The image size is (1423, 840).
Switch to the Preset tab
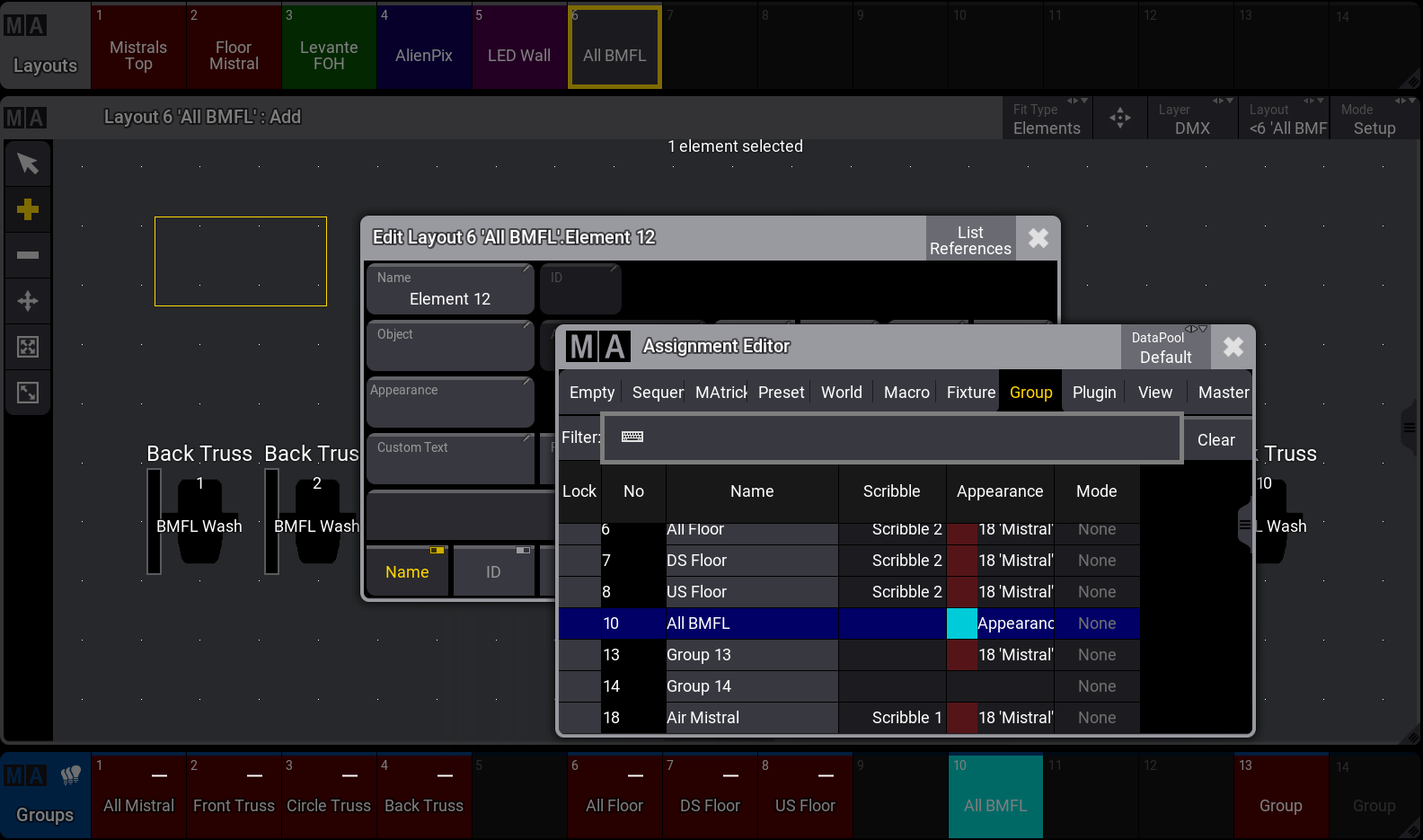pyautogui.click(x=781, y=393)
